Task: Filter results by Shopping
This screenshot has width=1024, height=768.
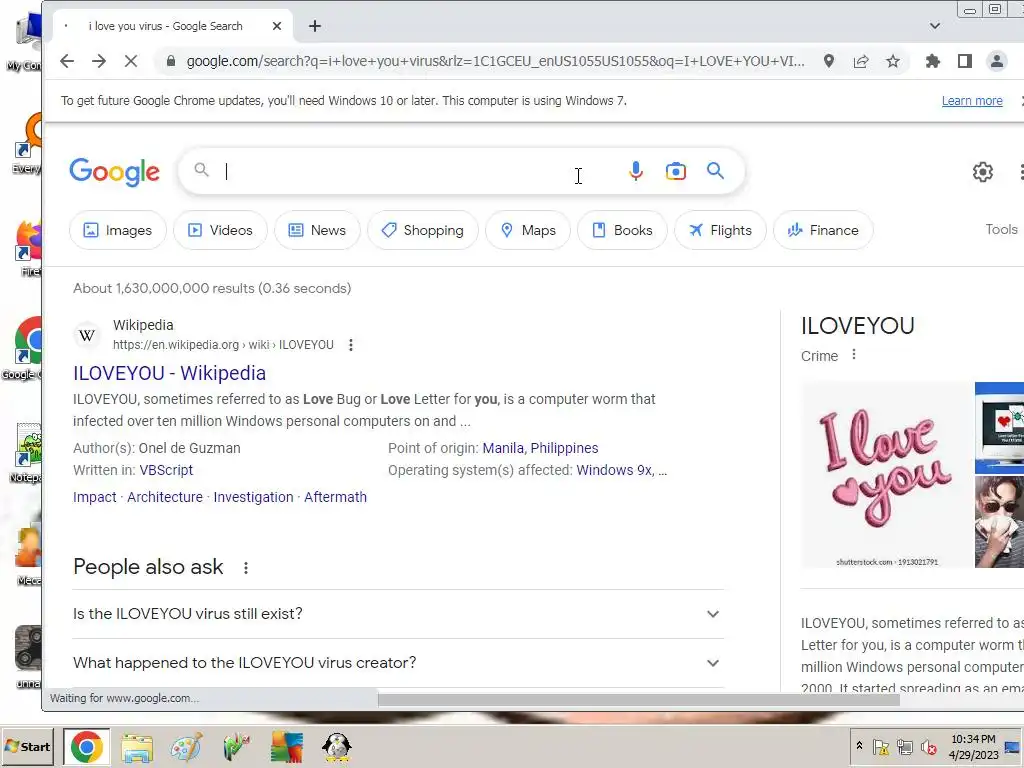Action: (423, 231)
